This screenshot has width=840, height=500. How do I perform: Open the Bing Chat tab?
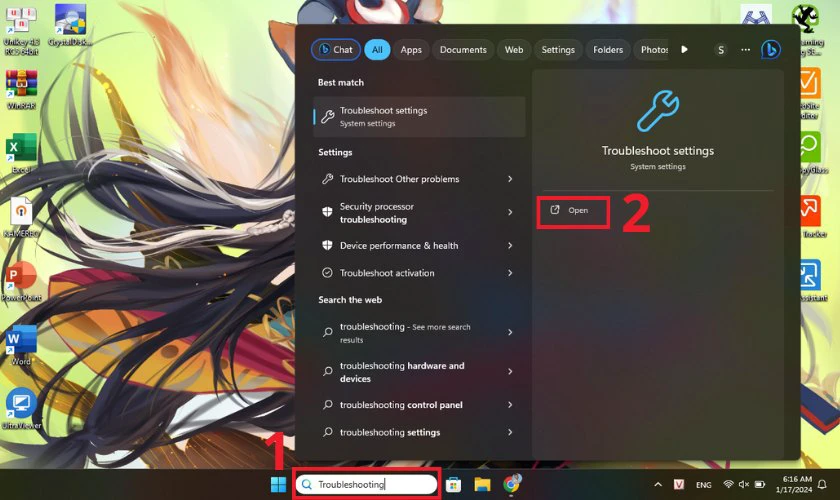point(335,50)
